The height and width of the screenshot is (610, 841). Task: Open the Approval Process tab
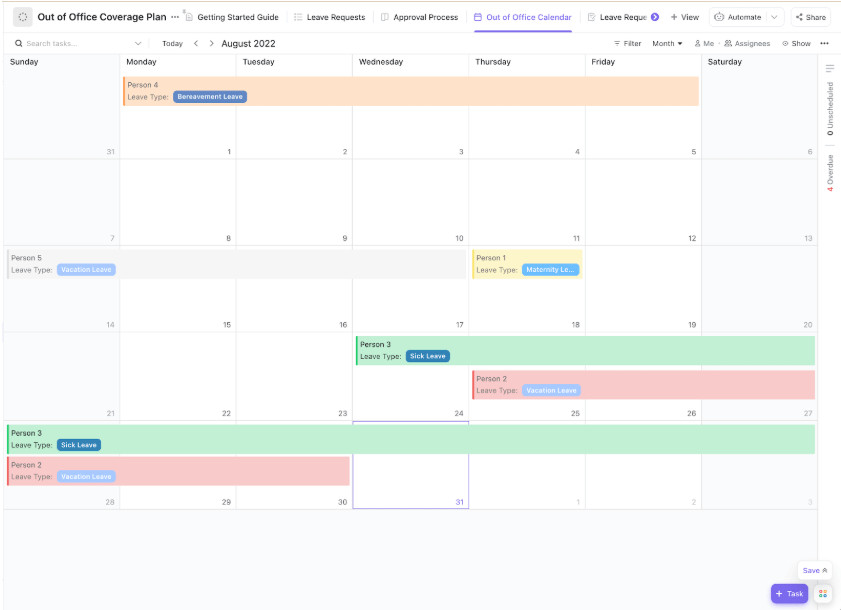tap(419, 17)
